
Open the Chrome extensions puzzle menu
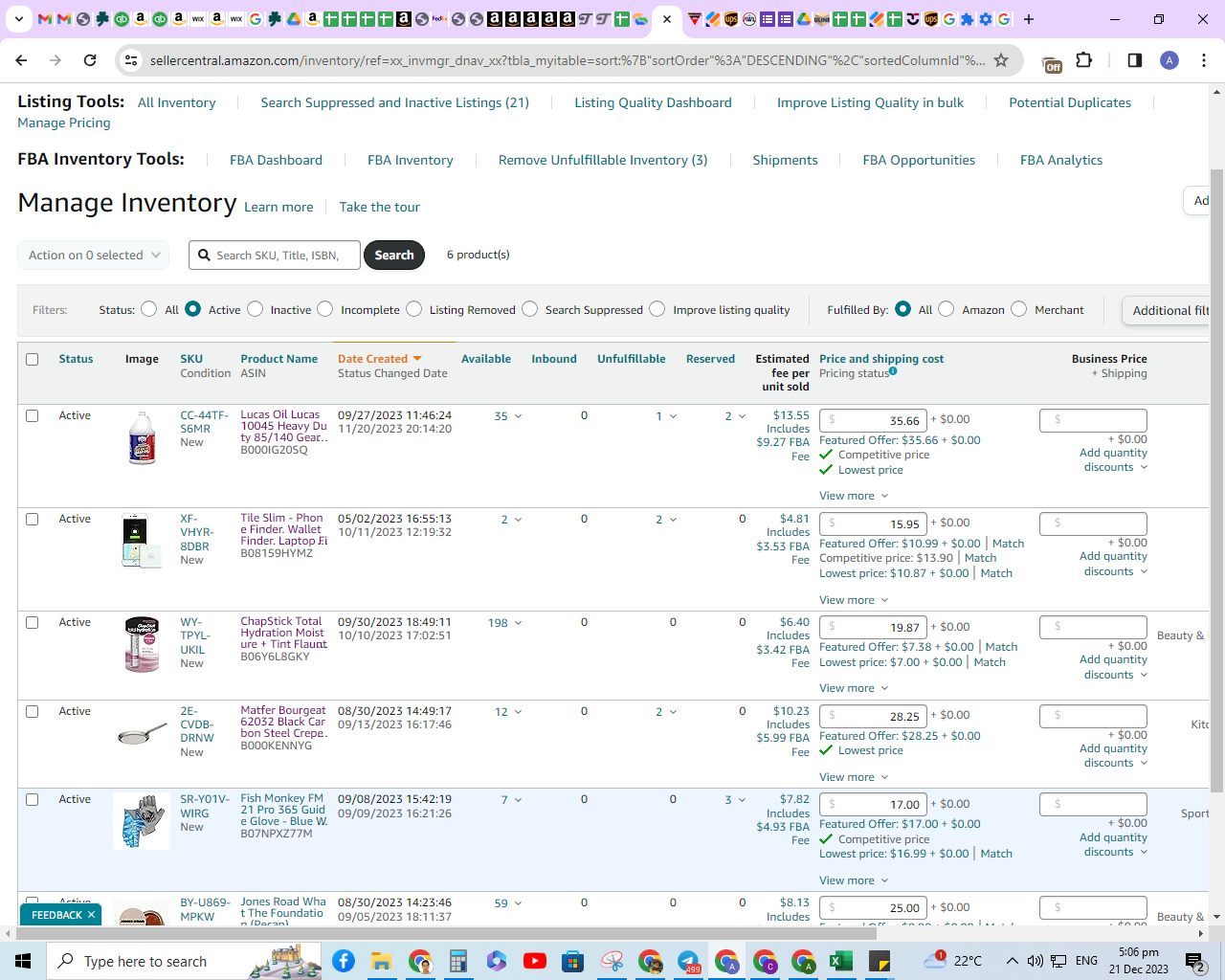click(x=1084, y=60)
